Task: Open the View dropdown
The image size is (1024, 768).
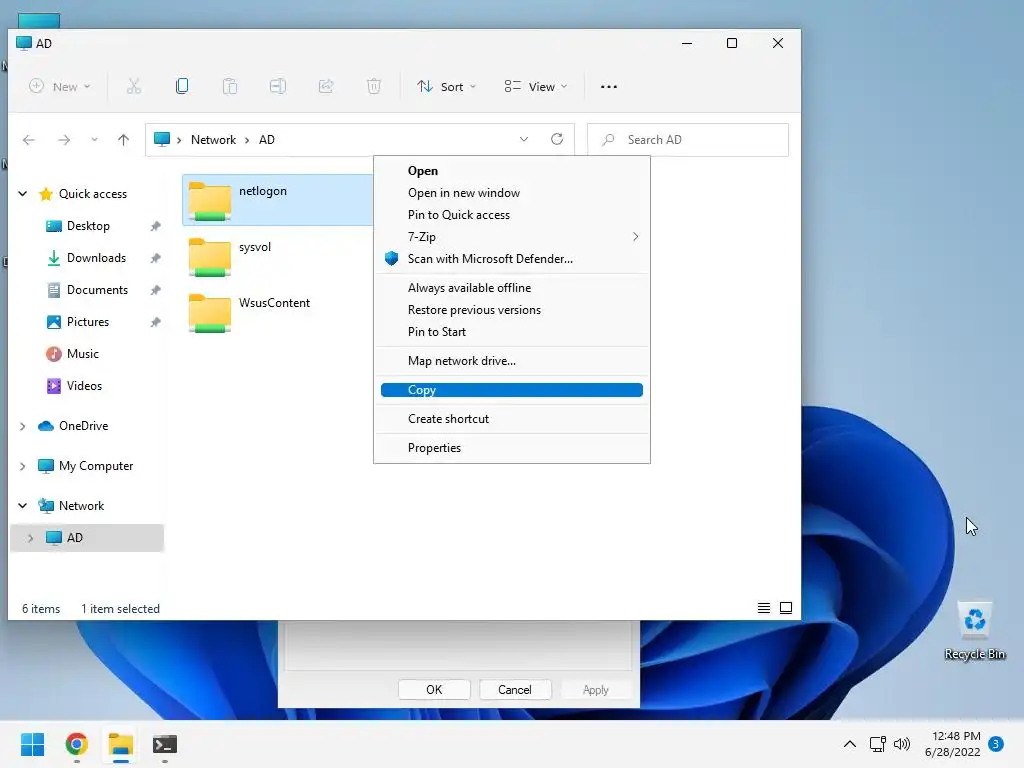Action: coord(536,86)
